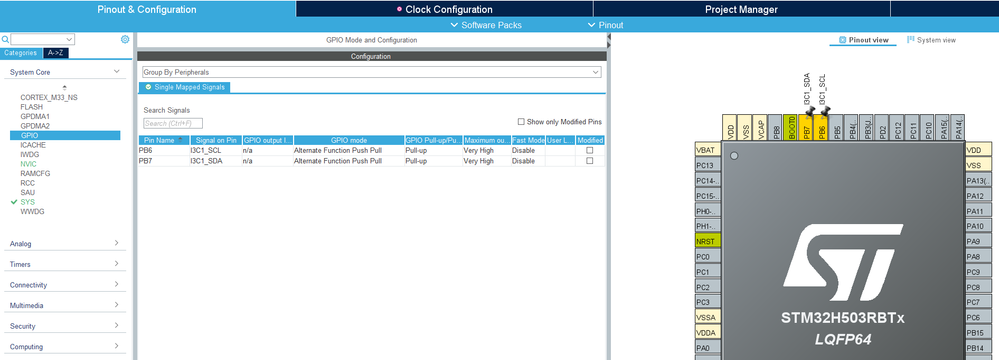Viewport: 999px width, 360px height.
Task: Enable Show only Modified Pins checkbox
Action: (521, 122)
